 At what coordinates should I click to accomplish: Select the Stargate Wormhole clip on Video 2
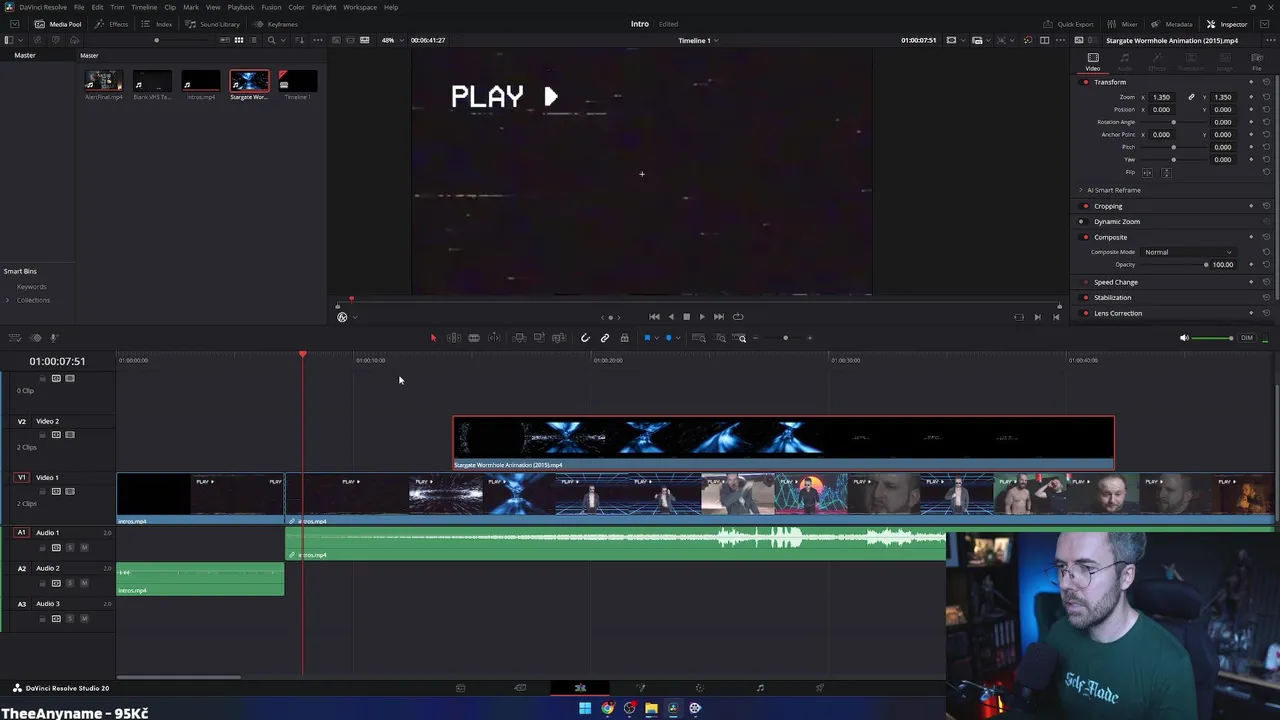pos(783,443)
